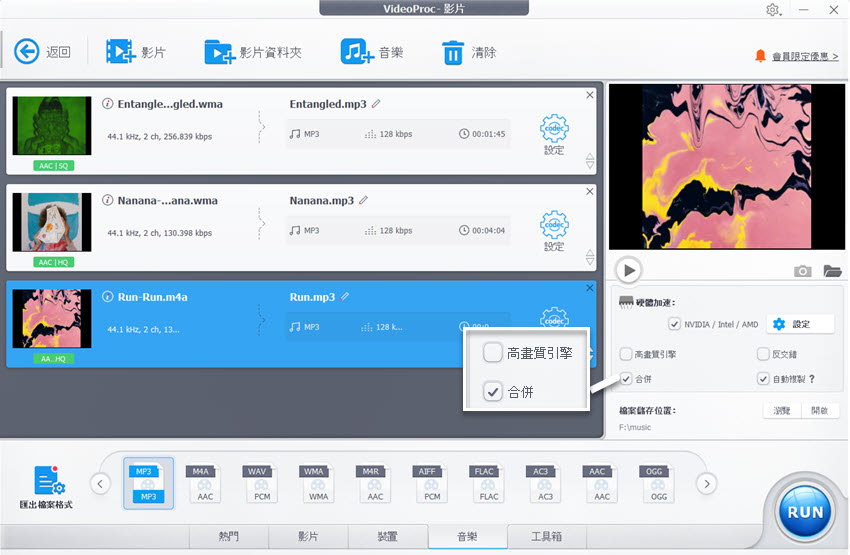Show previous output formats with left arrow
This screenshot has width=850, height=555.
click(x=100, y=483)
